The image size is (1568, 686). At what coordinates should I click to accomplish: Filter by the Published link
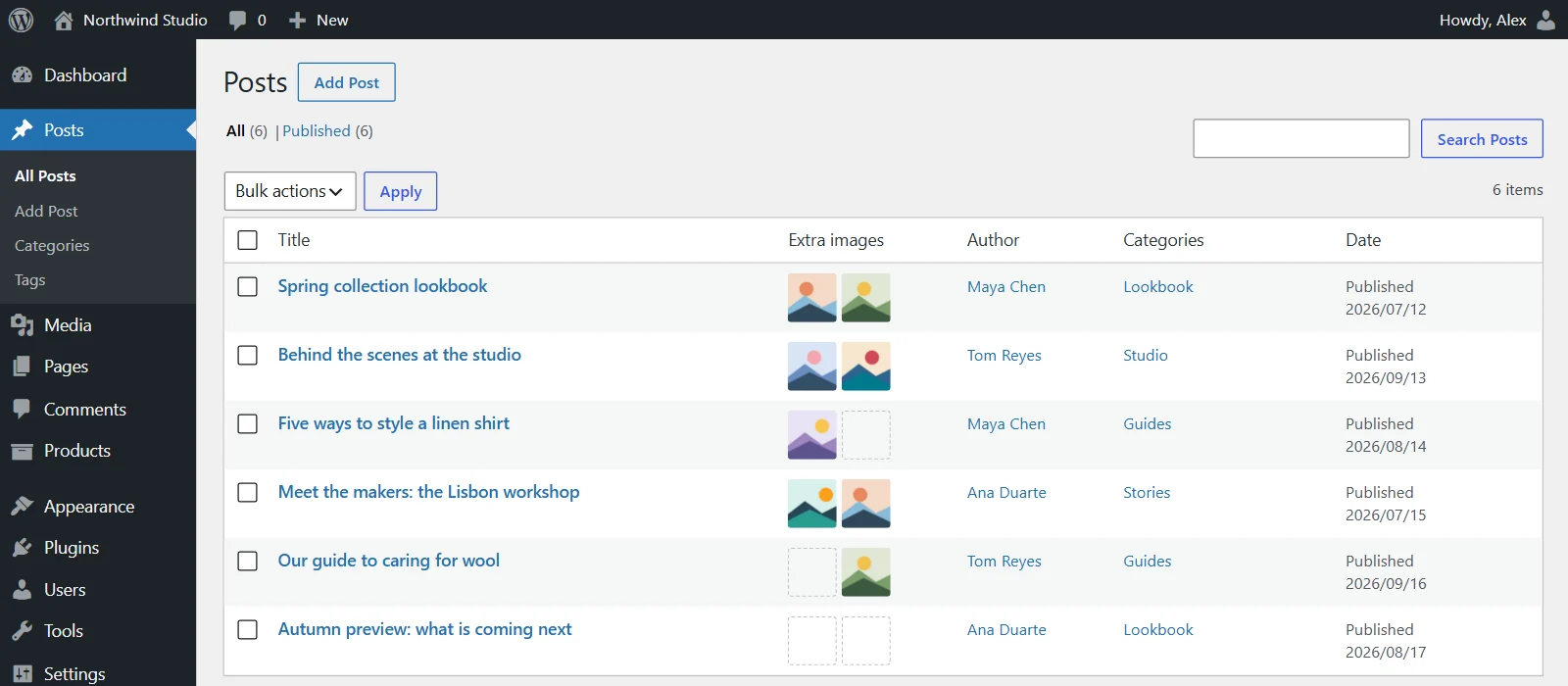317,131
